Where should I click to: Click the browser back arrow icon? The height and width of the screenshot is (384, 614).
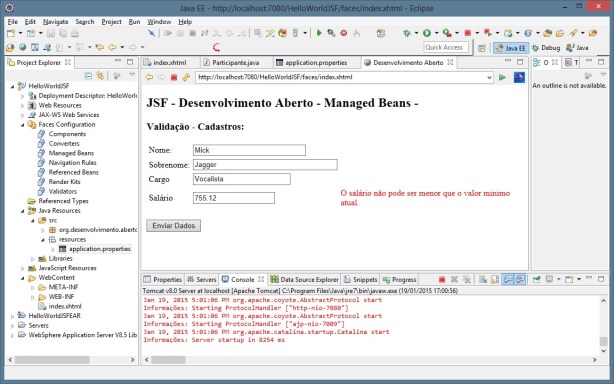tap(149, 77)
